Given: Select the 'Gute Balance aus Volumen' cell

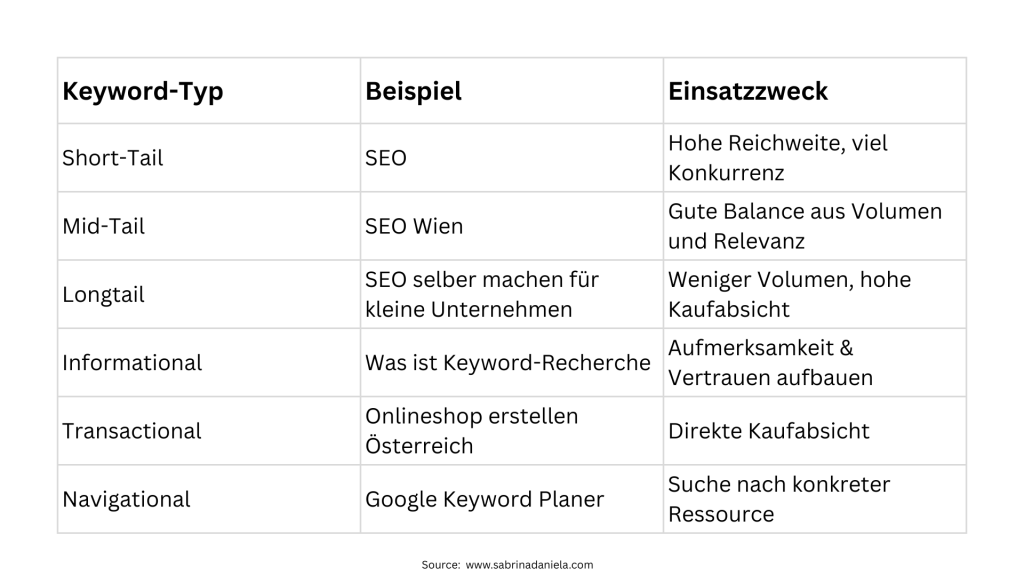Looking at the screenshot, I should 805,226.
